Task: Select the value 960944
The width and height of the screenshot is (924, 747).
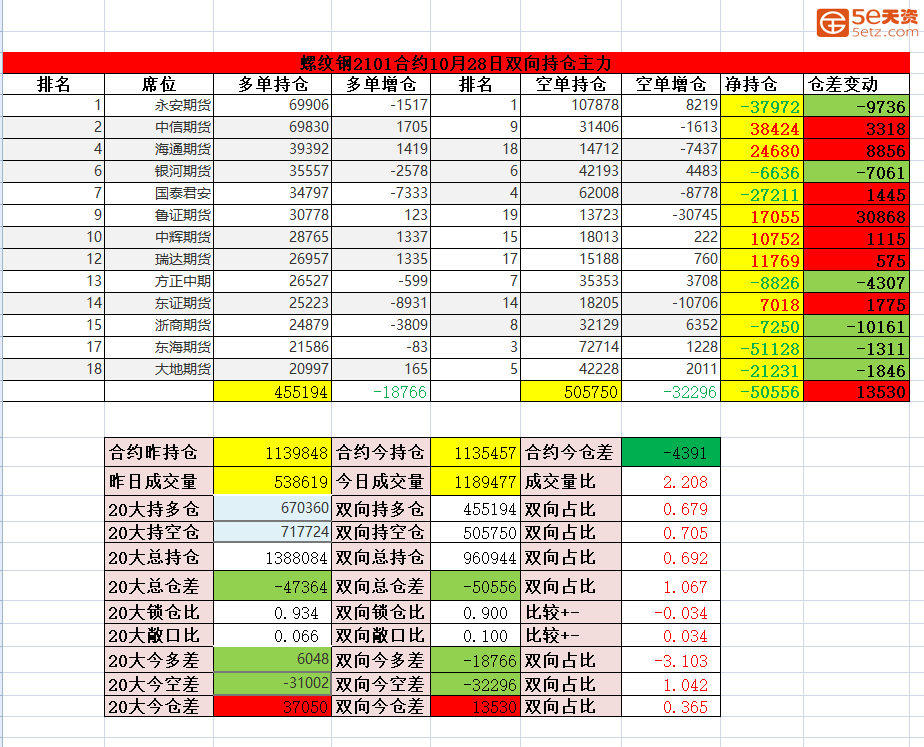Action: (x=476, y=557)
